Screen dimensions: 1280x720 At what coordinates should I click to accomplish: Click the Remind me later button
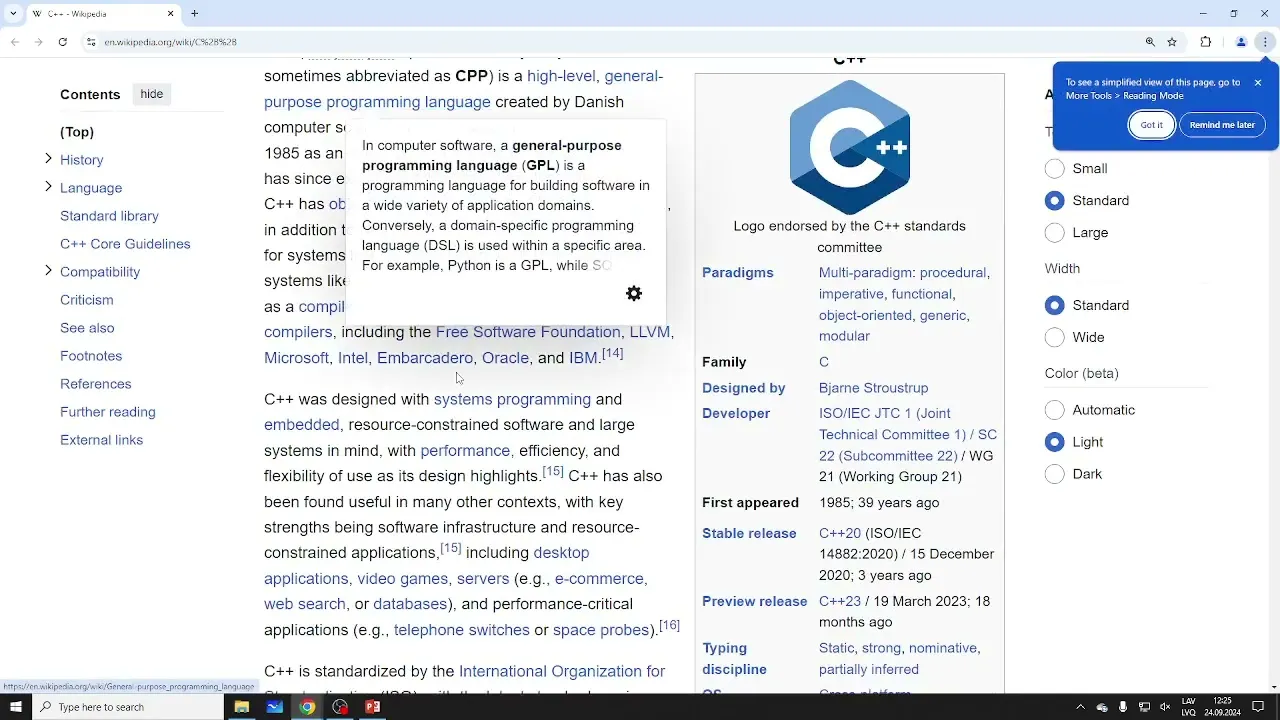point(1222,125)
